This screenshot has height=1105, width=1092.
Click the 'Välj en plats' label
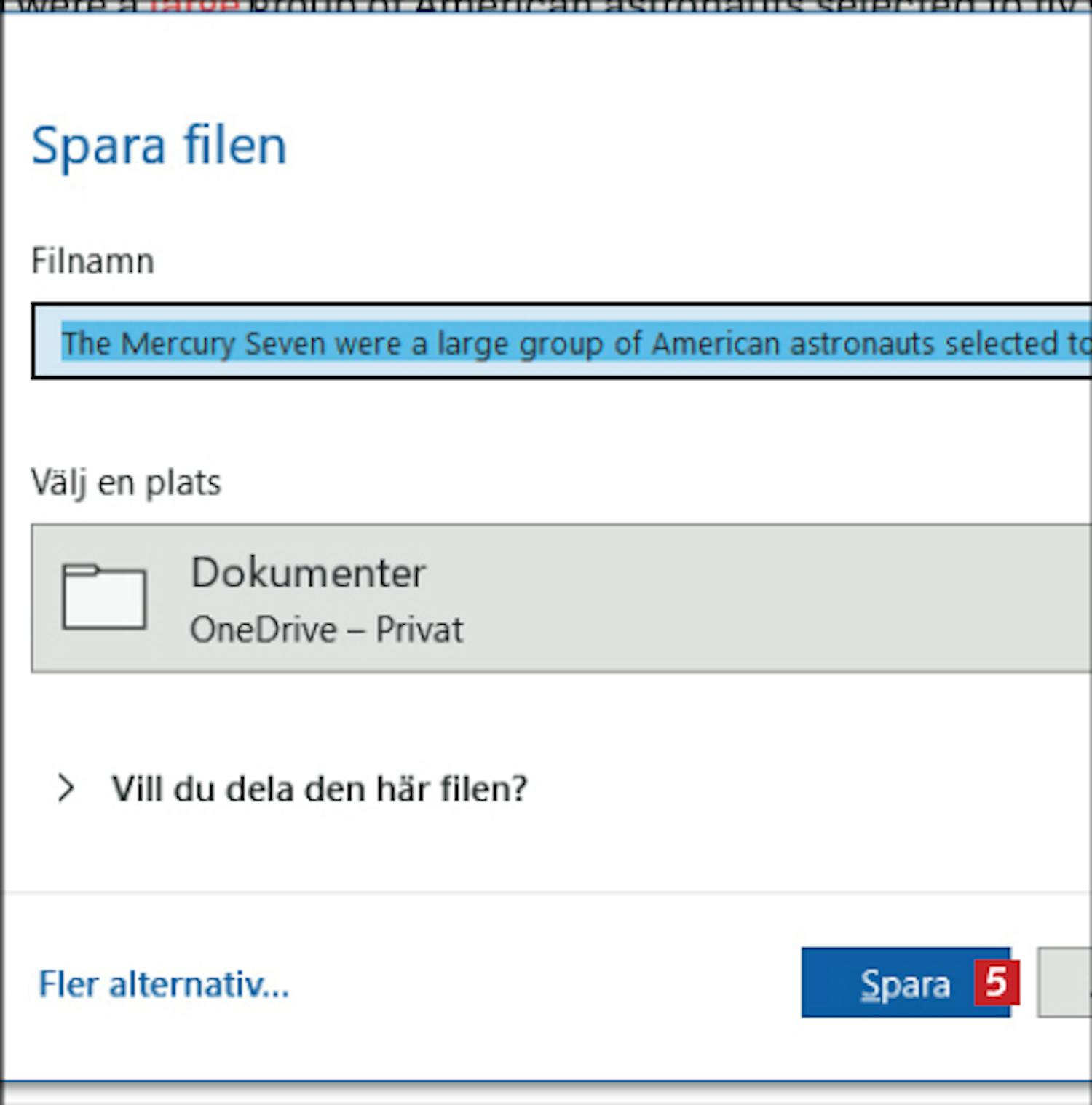126,482
